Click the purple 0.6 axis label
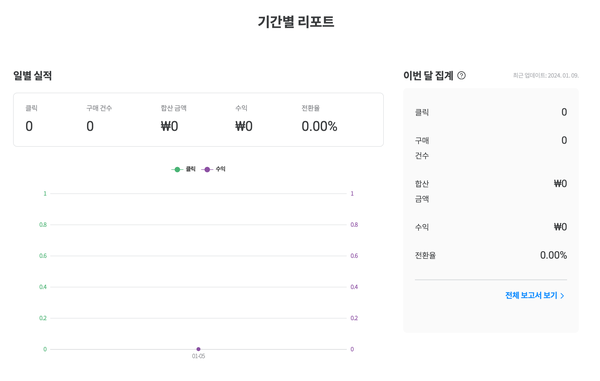Viewport: 600px width, 381px height. click(354, 256)
